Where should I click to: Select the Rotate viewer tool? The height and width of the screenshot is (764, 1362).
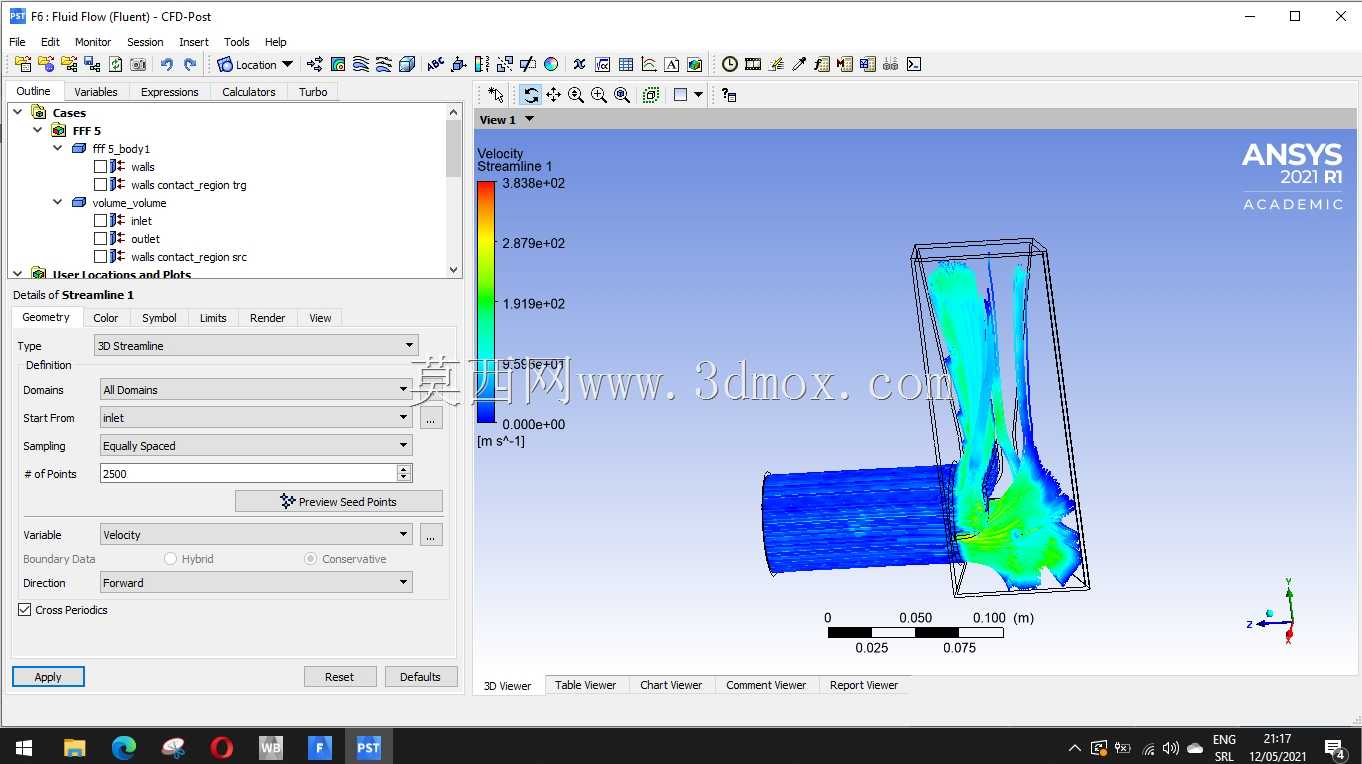(531, 95)
